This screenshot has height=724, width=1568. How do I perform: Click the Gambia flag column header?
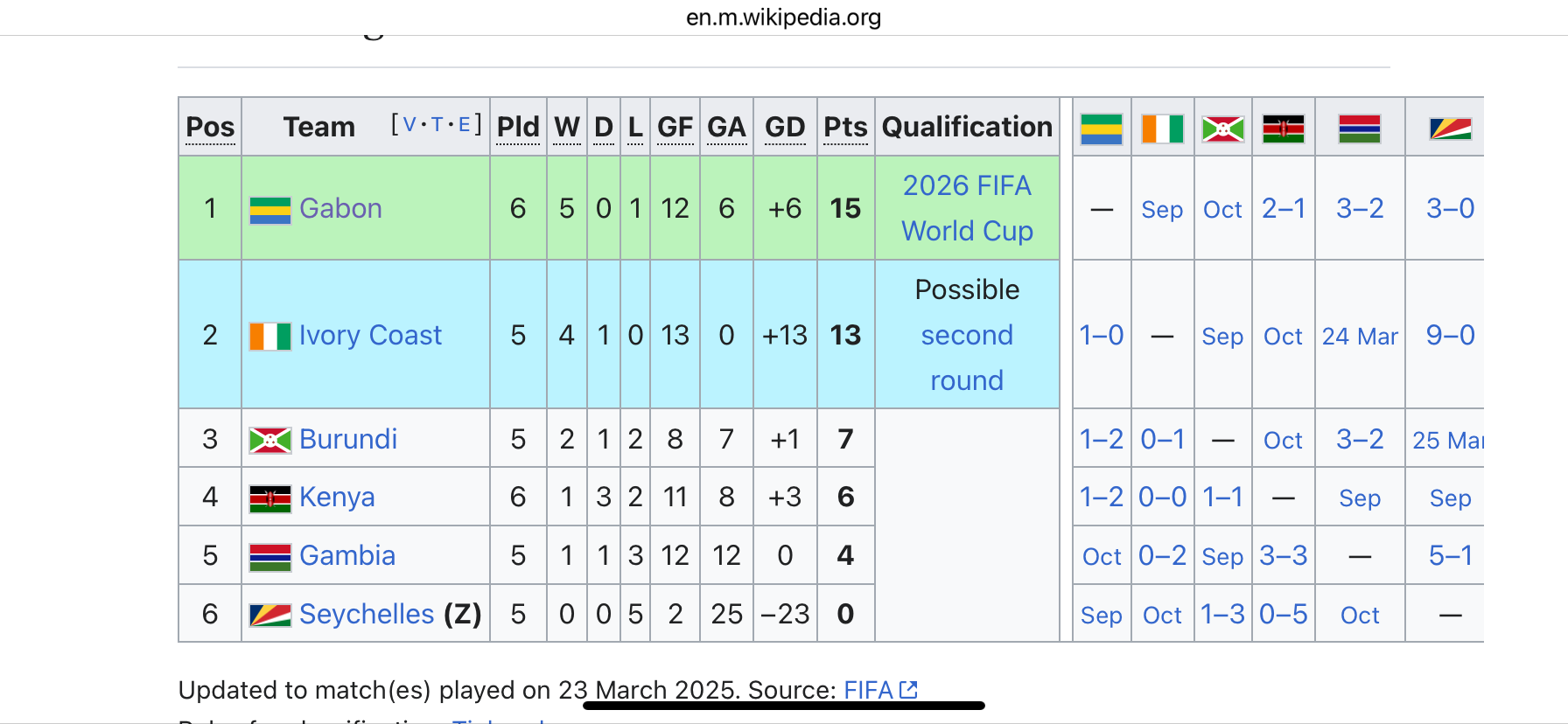coord(1359,129)
